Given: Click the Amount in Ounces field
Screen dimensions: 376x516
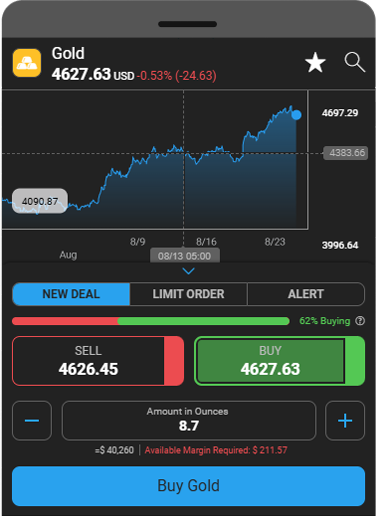Looking at the screenshot, I should 189,421.
